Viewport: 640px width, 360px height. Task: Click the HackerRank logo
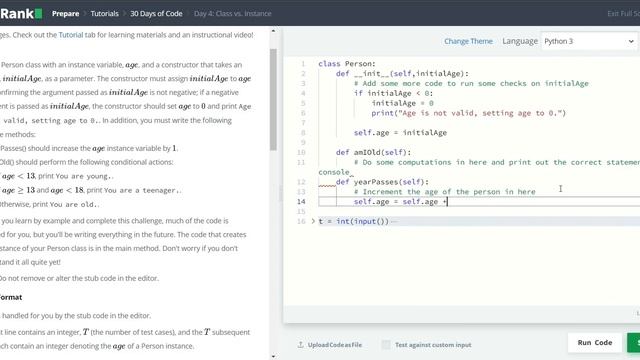point(21,13)
